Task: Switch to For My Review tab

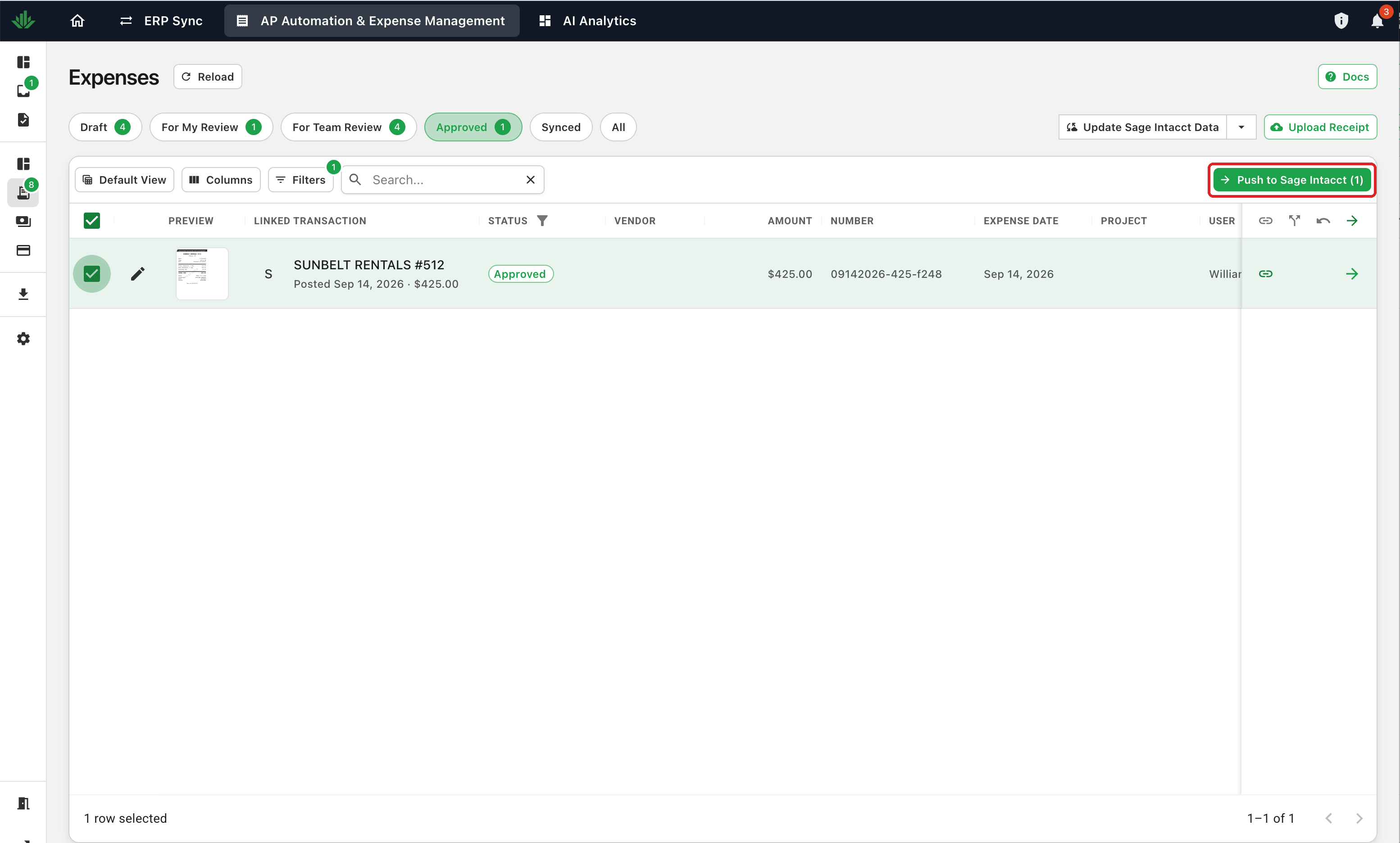Action: tap(211, 127)
